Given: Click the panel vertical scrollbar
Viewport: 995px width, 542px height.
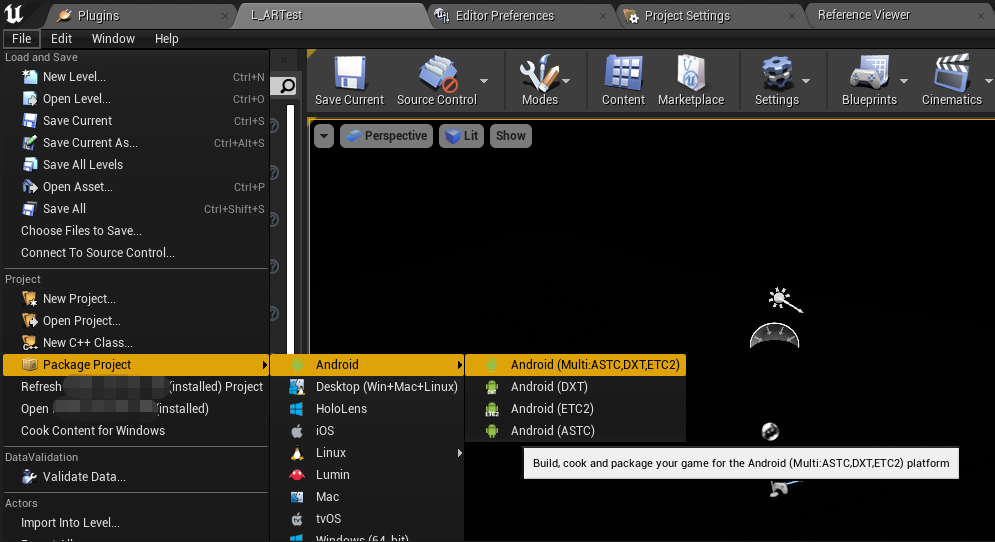Looking at the screenshot, I should tap(291, 228).
